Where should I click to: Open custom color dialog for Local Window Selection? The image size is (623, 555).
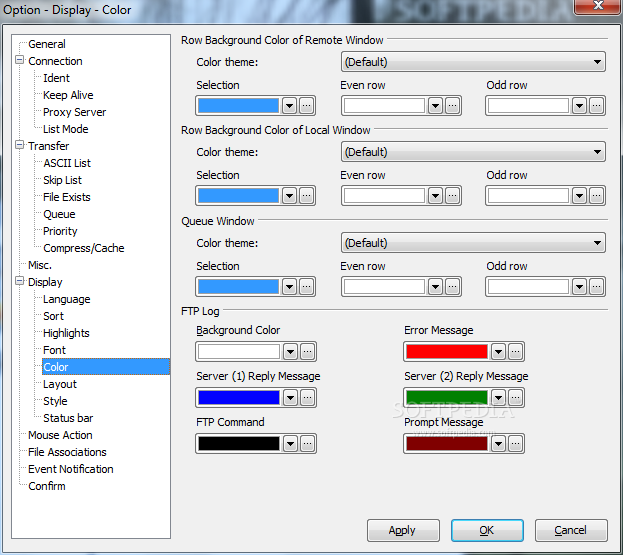[306, 195]
